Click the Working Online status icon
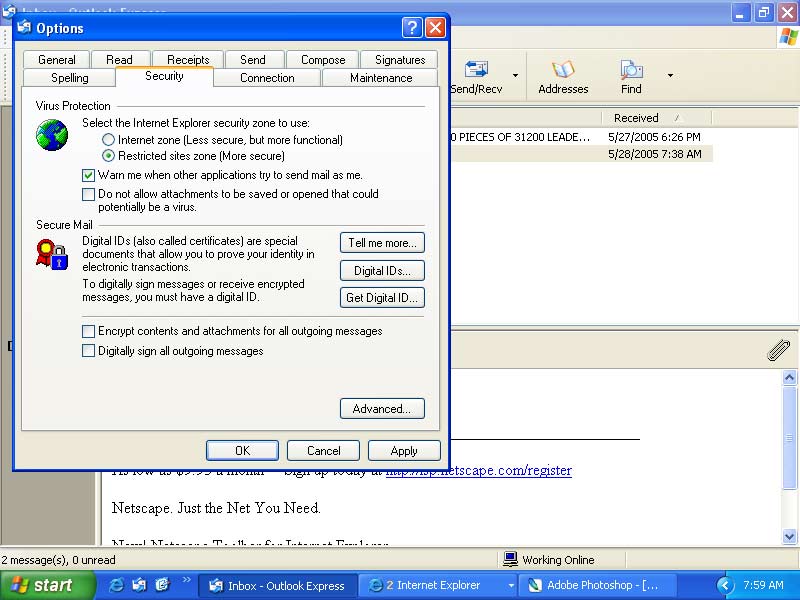Viewport: 800px width, 600px height. (510, 559)
